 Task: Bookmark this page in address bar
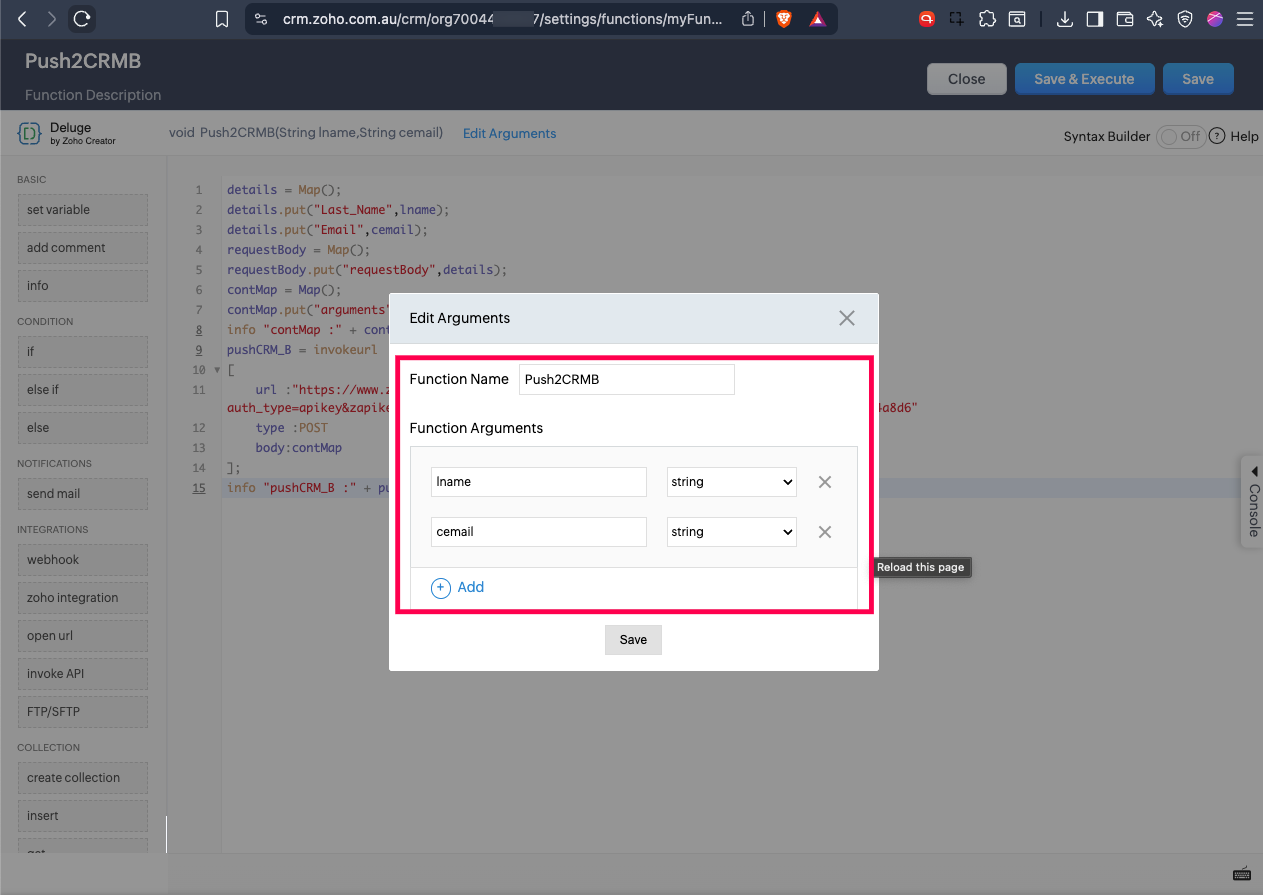[x=222, y=19]
